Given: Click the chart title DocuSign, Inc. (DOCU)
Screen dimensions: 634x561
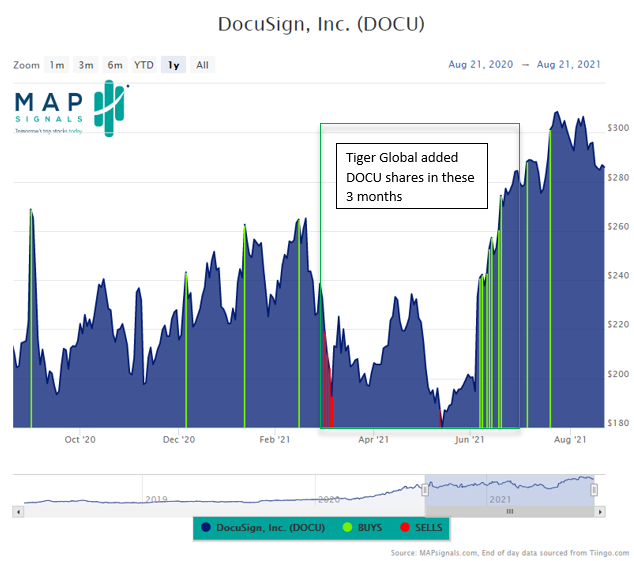Looking at the screenshot, I should click(x=321, y=24).
